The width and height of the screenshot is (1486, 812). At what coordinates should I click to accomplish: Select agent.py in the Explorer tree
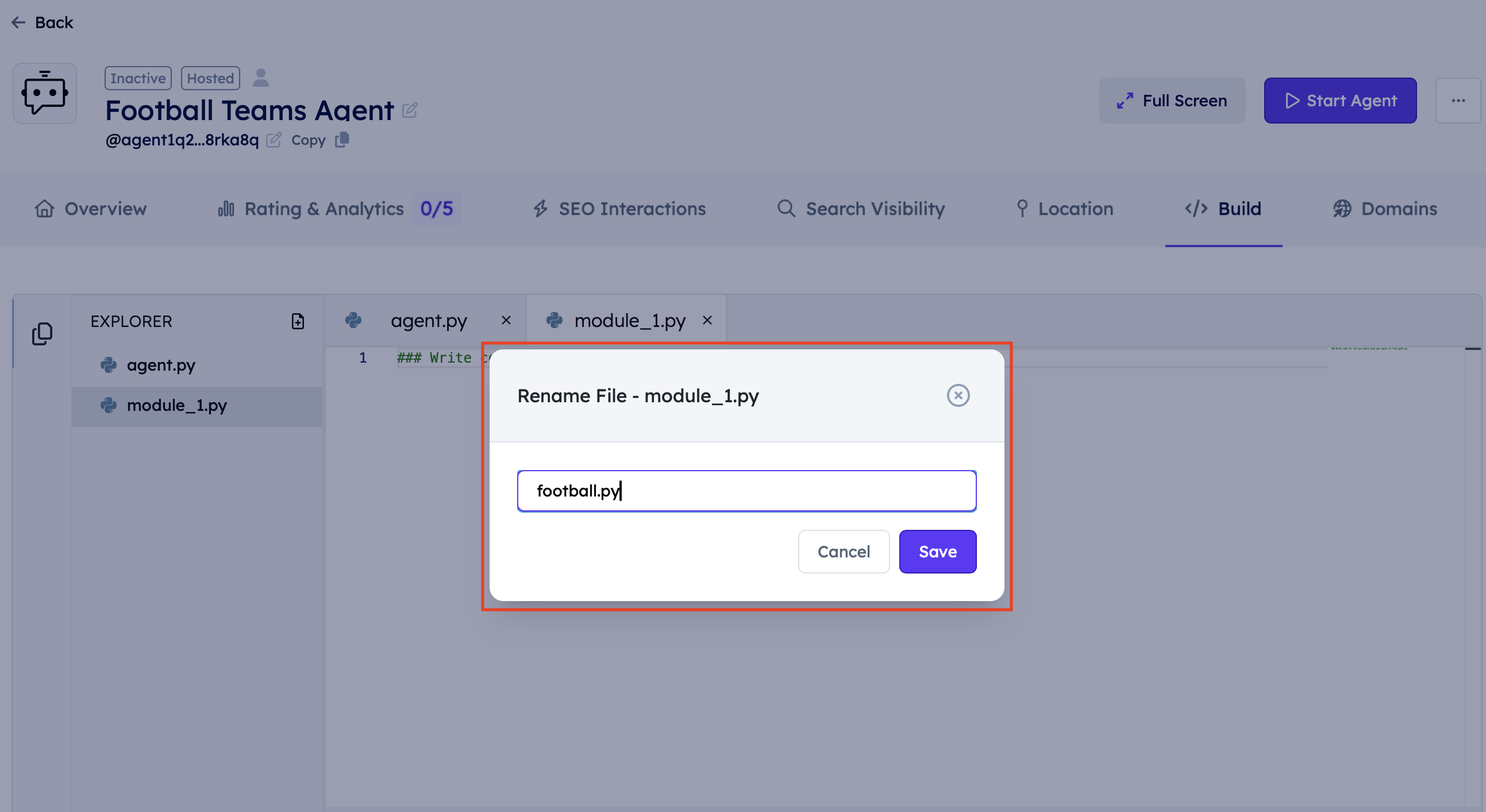pos(161,365)
